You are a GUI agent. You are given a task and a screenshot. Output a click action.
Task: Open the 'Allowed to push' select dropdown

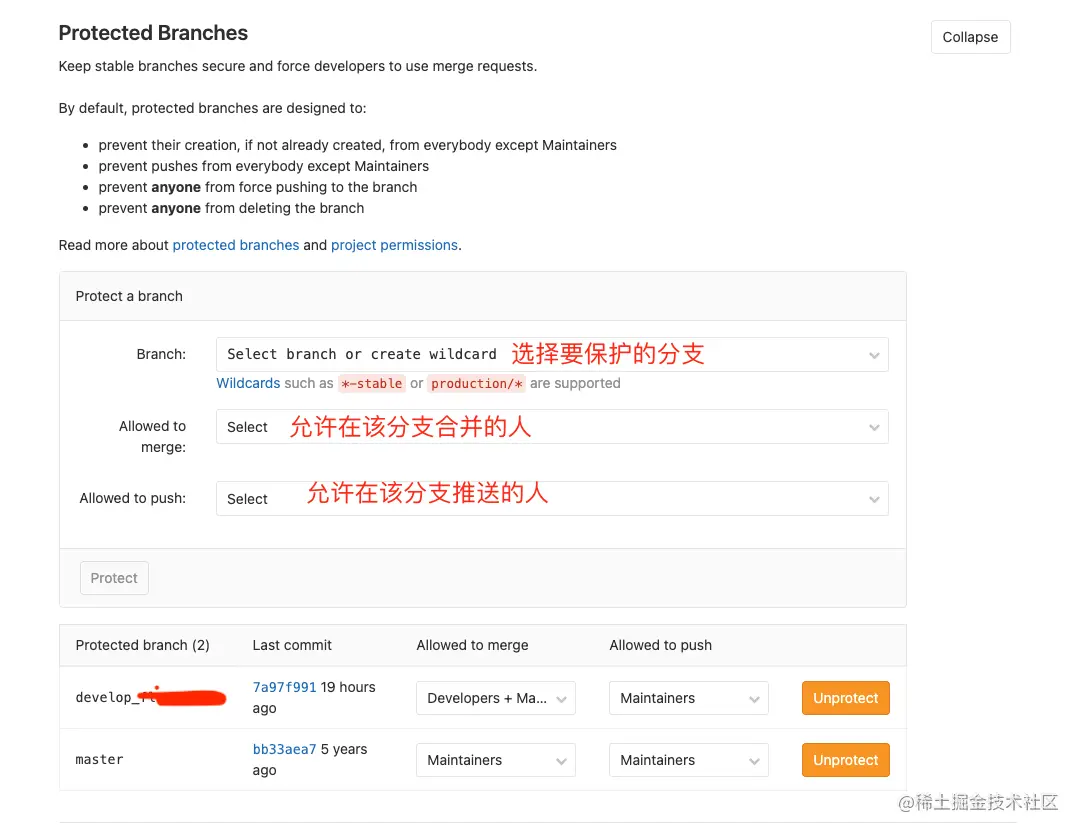pos(552,498)
